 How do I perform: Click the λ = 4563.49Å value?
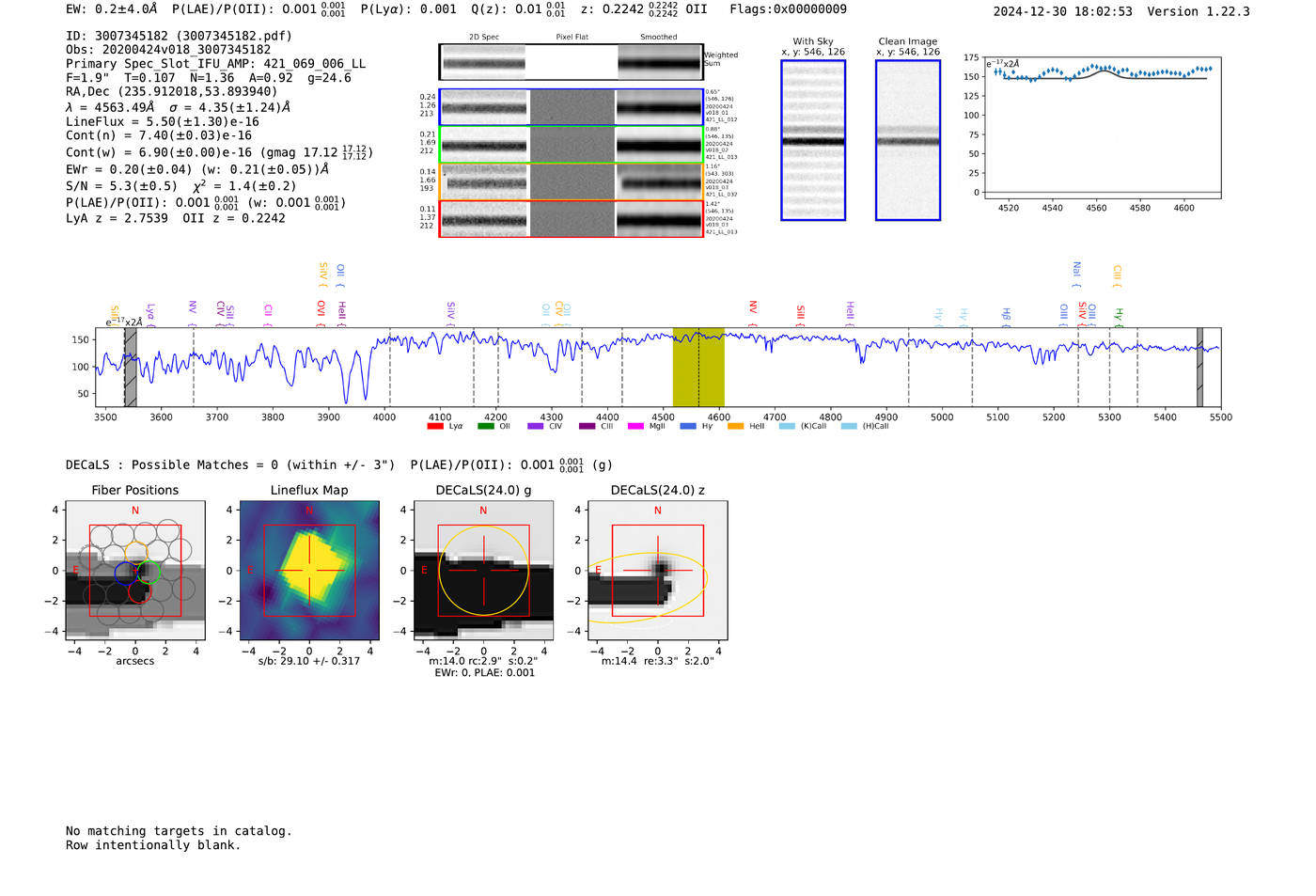coord(110,107)
